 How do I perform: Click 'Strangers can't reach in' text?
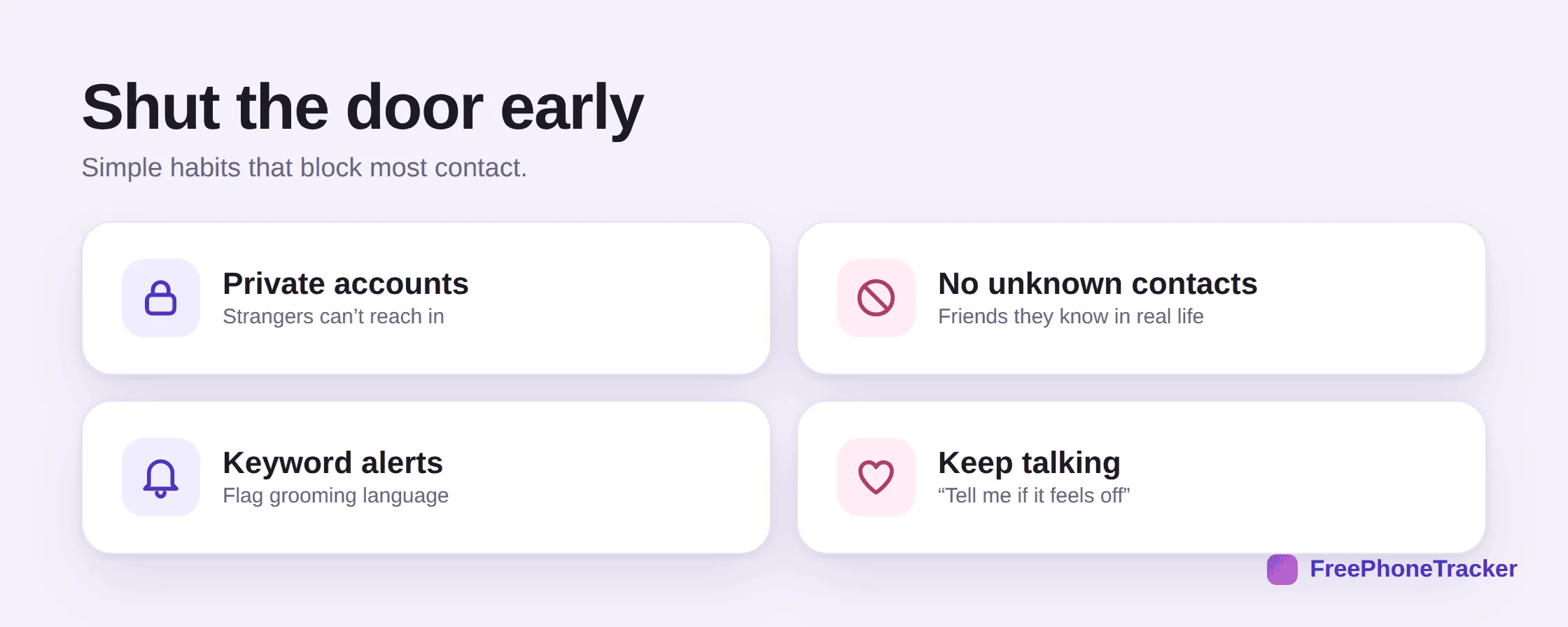tap(333, 316)
